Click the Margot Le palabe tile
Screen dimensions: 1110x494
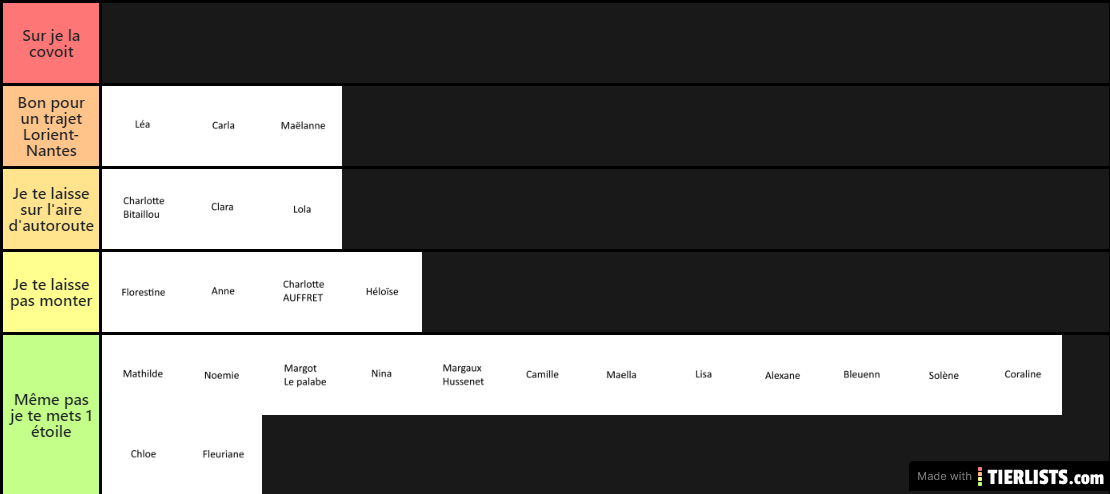coord(302,375)
